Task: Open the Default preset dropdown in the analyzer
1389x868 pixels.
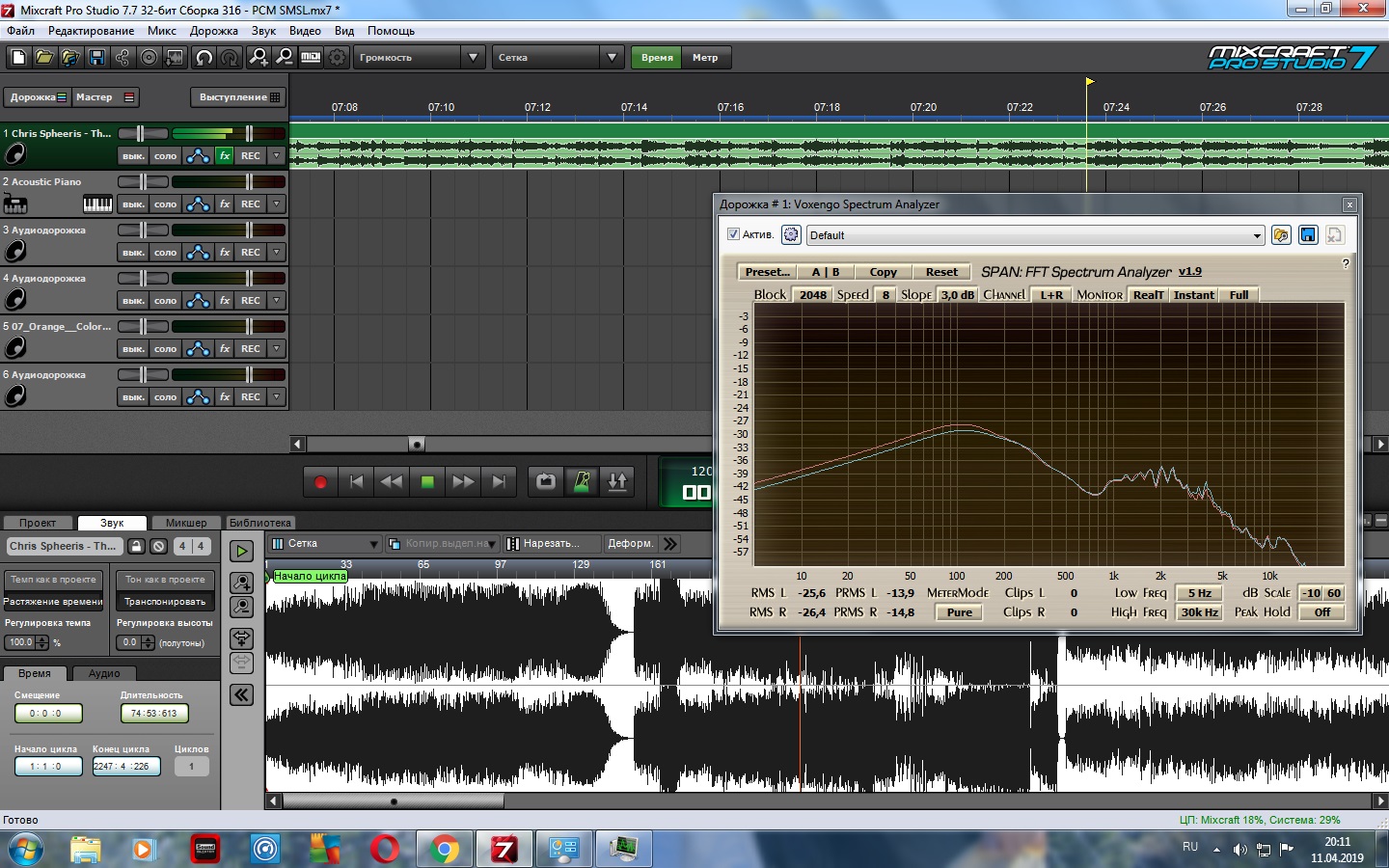Action: click(1257, 235)
